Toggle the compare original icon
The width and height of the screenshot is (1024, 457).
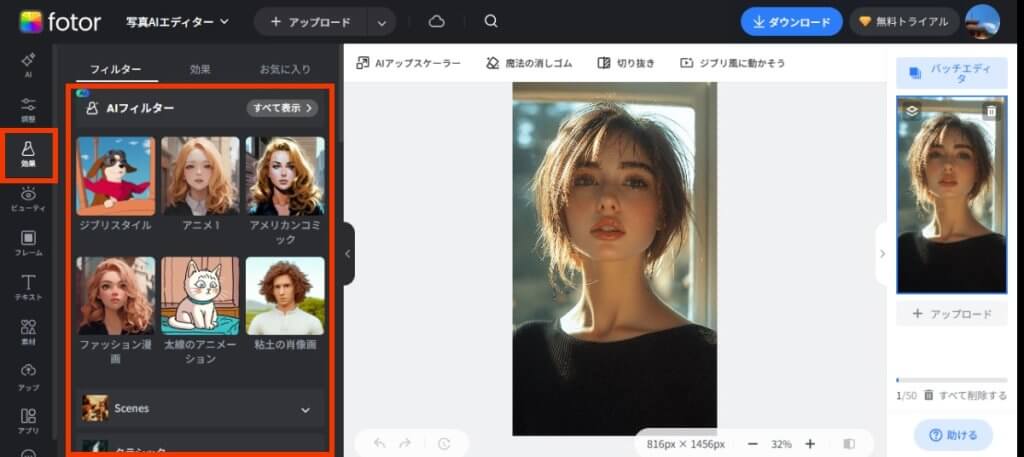849,444
